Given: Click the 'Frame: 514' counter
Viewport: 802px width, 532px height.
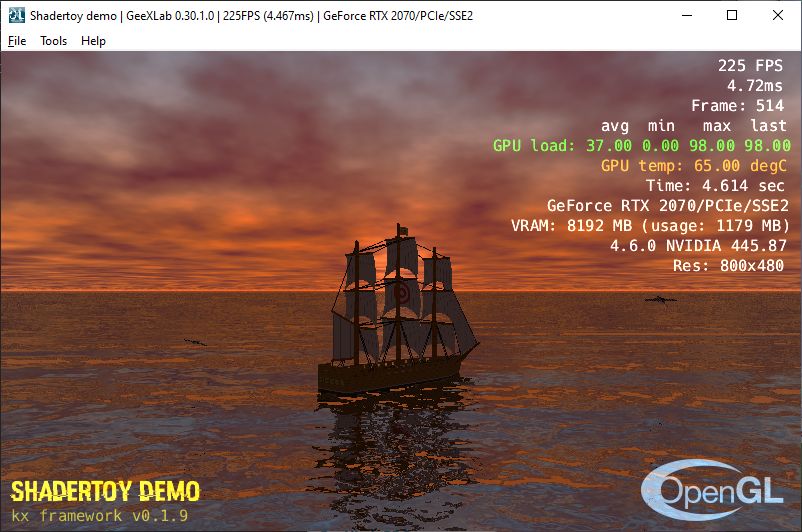Looking at the screenshot, I should click(x=737, y=105).
